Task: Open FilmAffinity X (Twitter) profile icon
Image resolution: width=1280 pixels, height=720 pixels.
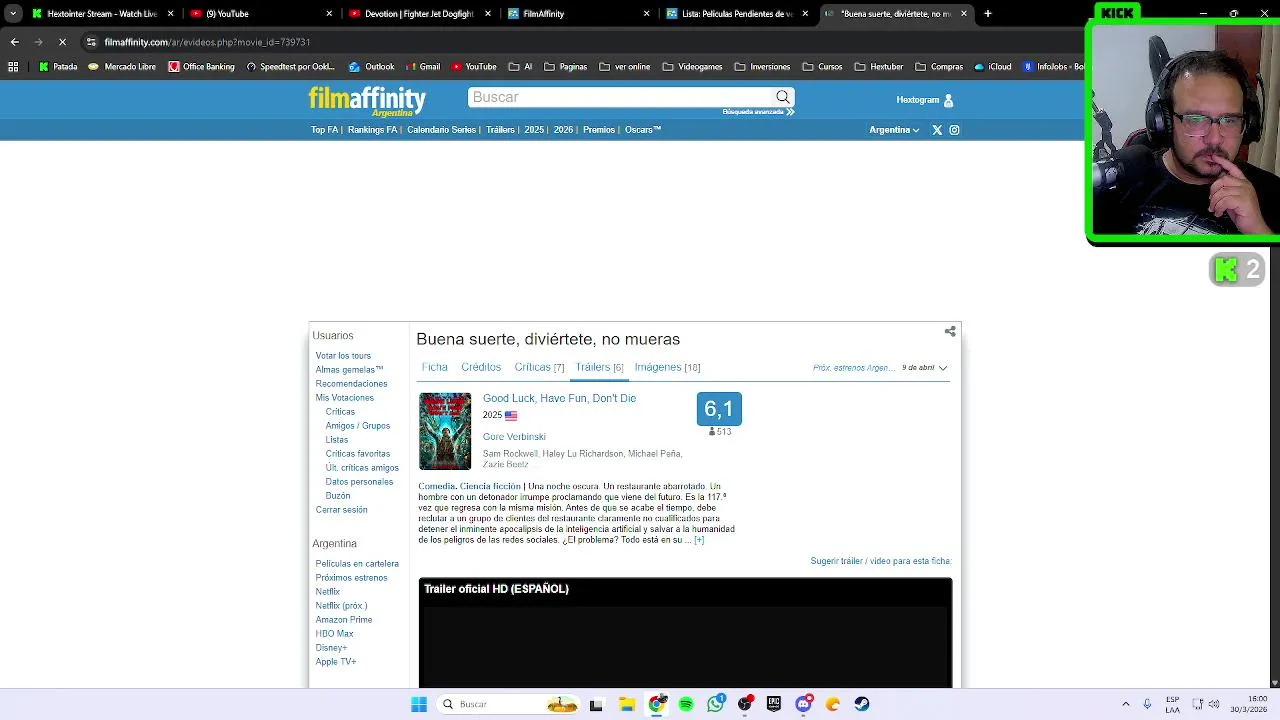Action: pyautogui.click(x=937, y=130)
